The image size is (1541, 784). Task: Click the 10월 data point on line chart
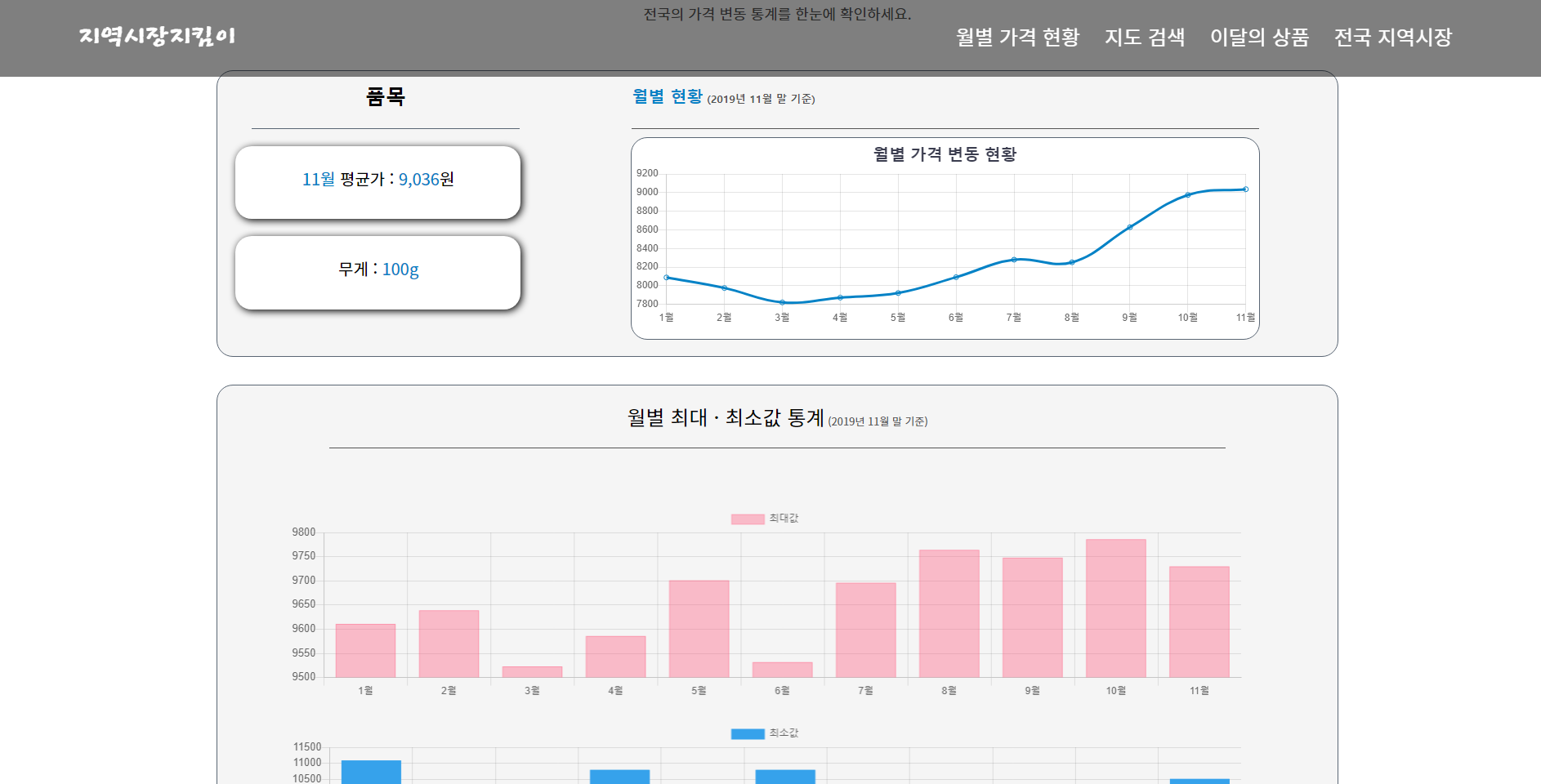point(1188,195)
